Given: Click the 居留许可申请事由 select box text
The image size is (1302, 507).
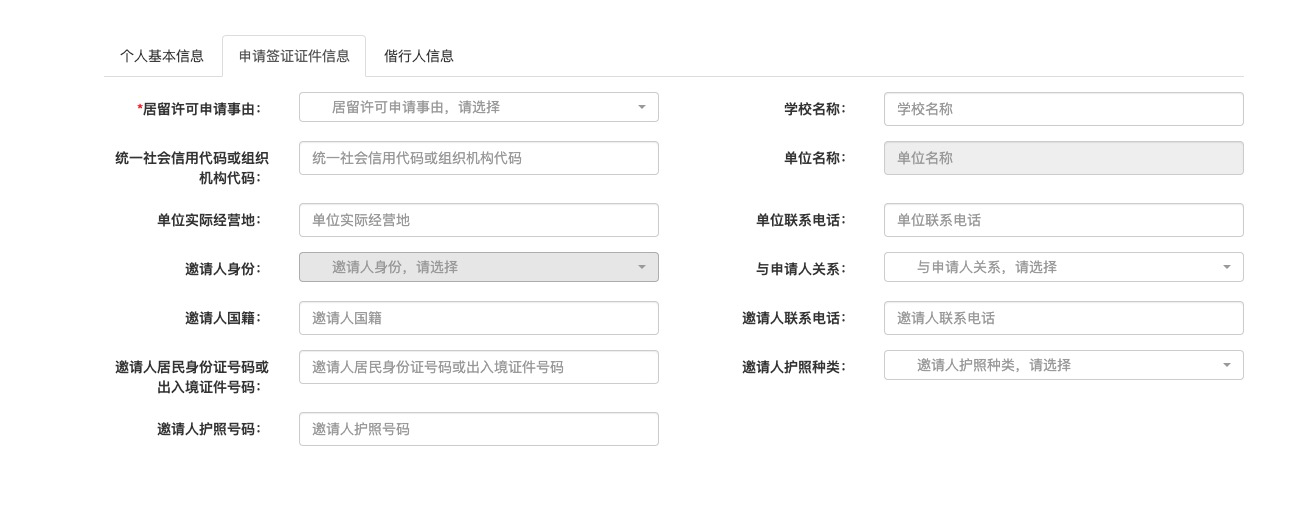Looking at the screenshot, I should click(416, 107).
